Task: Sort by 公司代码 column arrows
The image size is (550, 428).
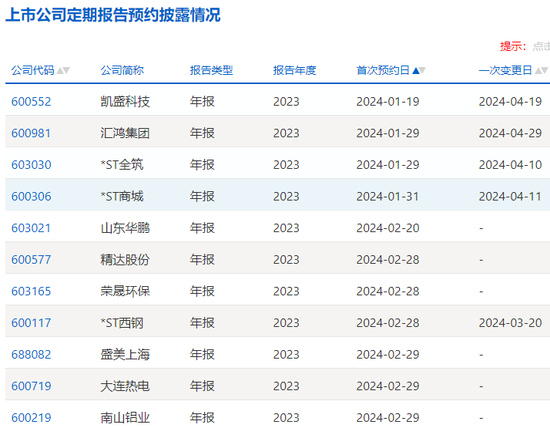Action: (63, 71)
